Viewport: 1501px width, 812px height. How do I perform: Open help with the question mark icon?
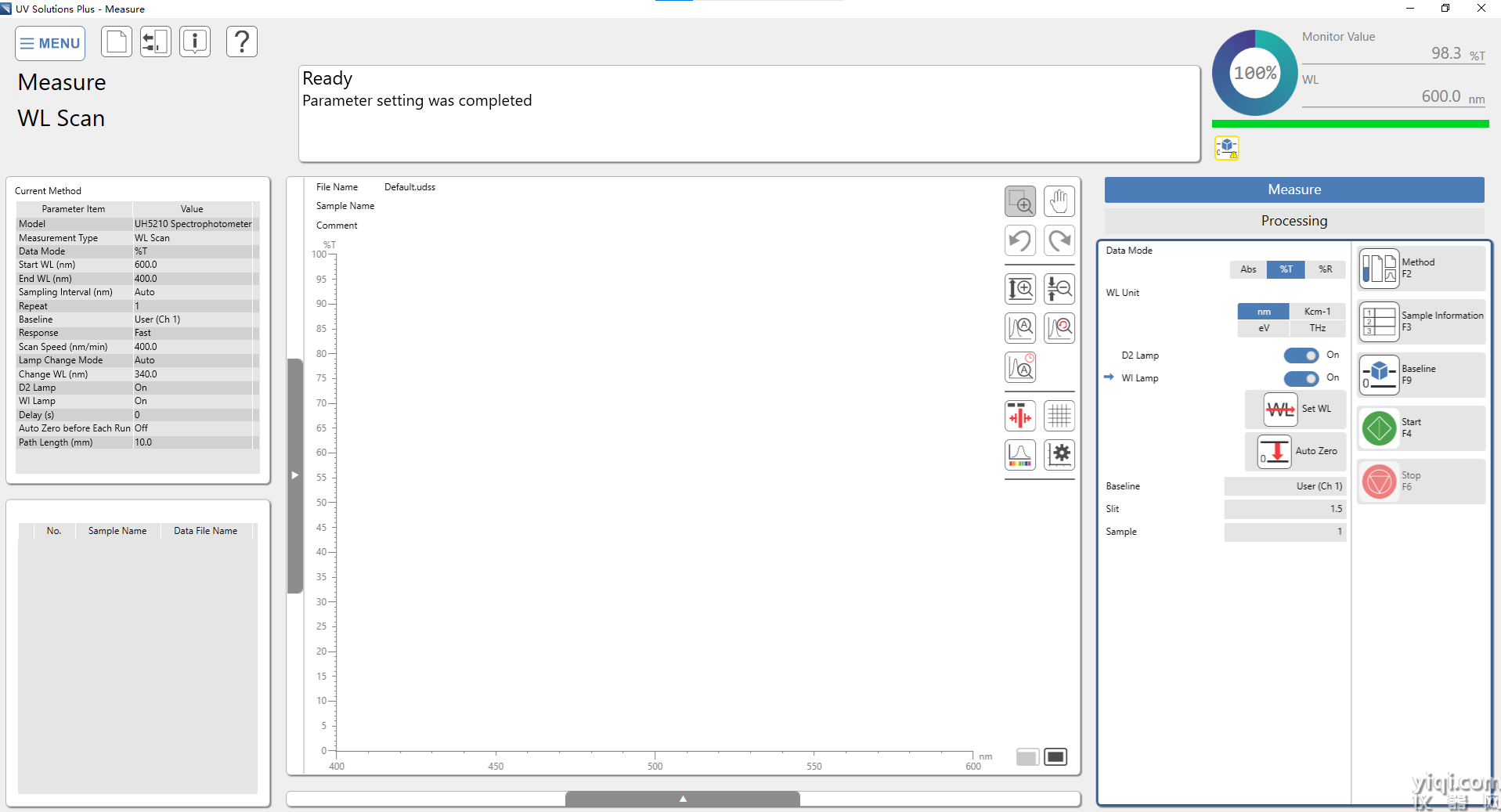click(x=242, y=42)
